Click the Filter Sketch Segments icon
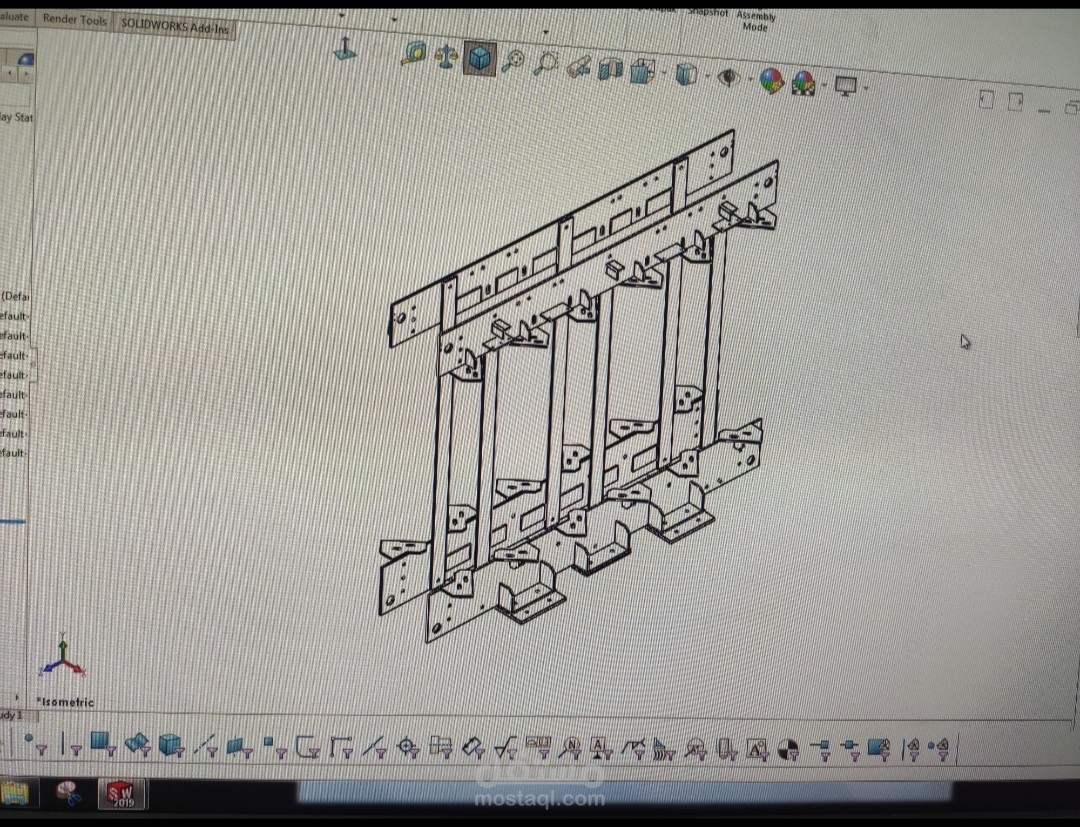Screen dimensions: 1080x827 341,748
